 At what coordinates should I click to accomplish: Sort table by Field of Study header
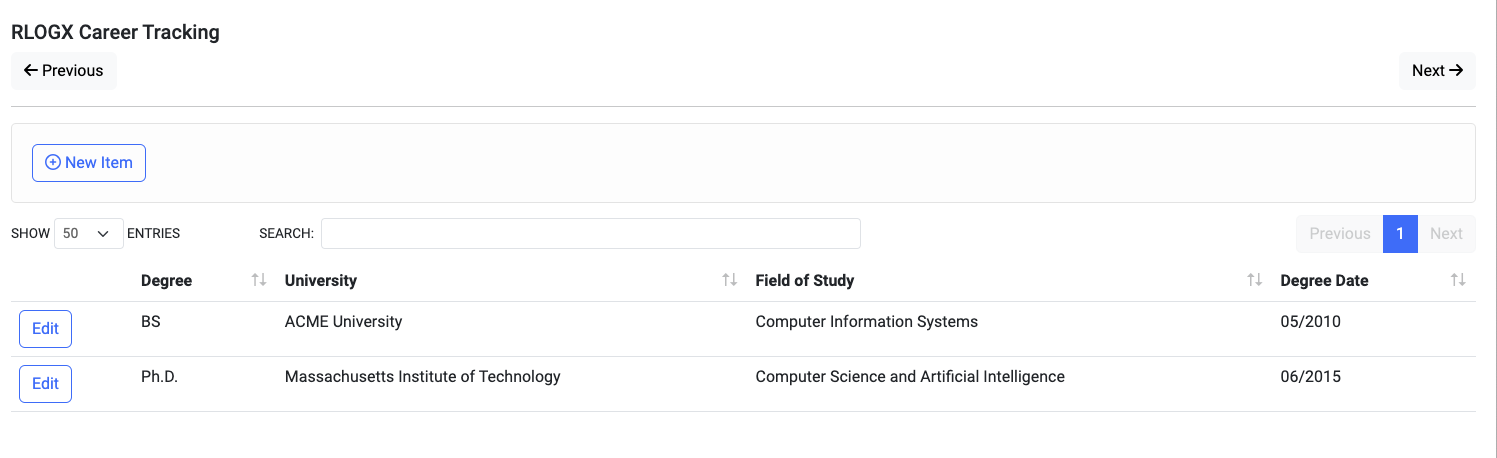coord(805,281)
